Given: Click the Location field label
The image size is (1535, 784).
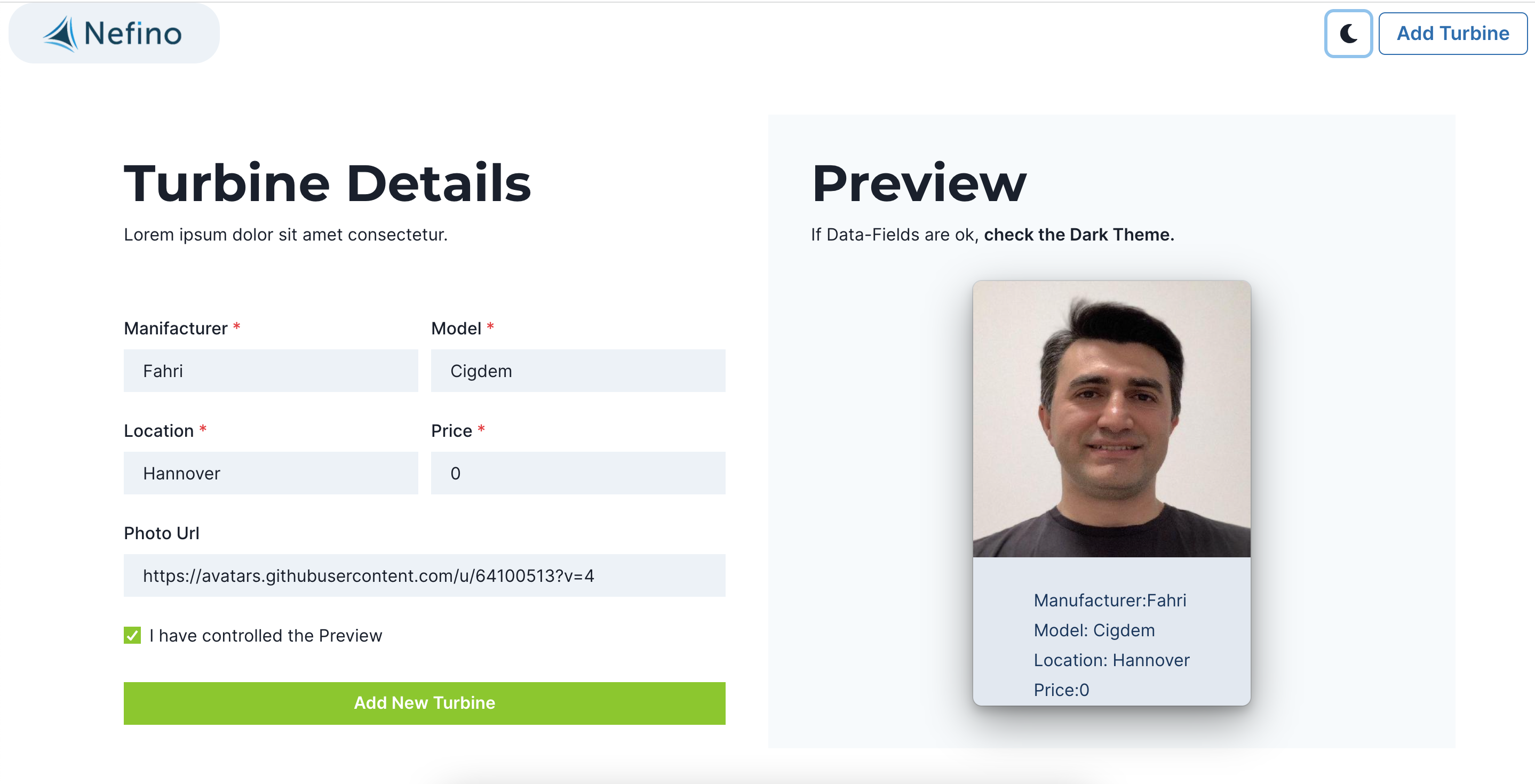Looking at the screenshot, I should [158, 431].
